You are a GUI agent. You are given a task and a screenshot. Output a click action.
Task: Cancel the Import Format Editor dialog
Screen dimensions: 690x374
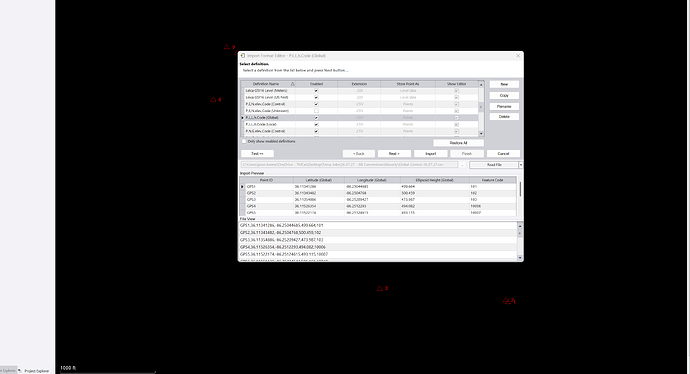pyautogui.click(x=503, y=154)
